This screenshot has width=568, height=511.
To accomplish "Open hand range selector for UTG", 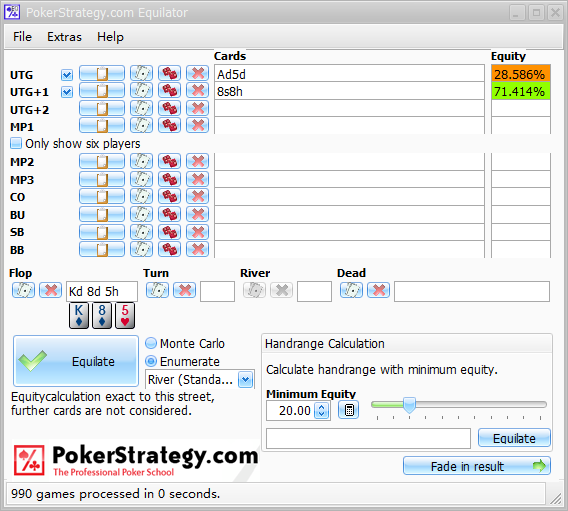I will tap(102, 74).
